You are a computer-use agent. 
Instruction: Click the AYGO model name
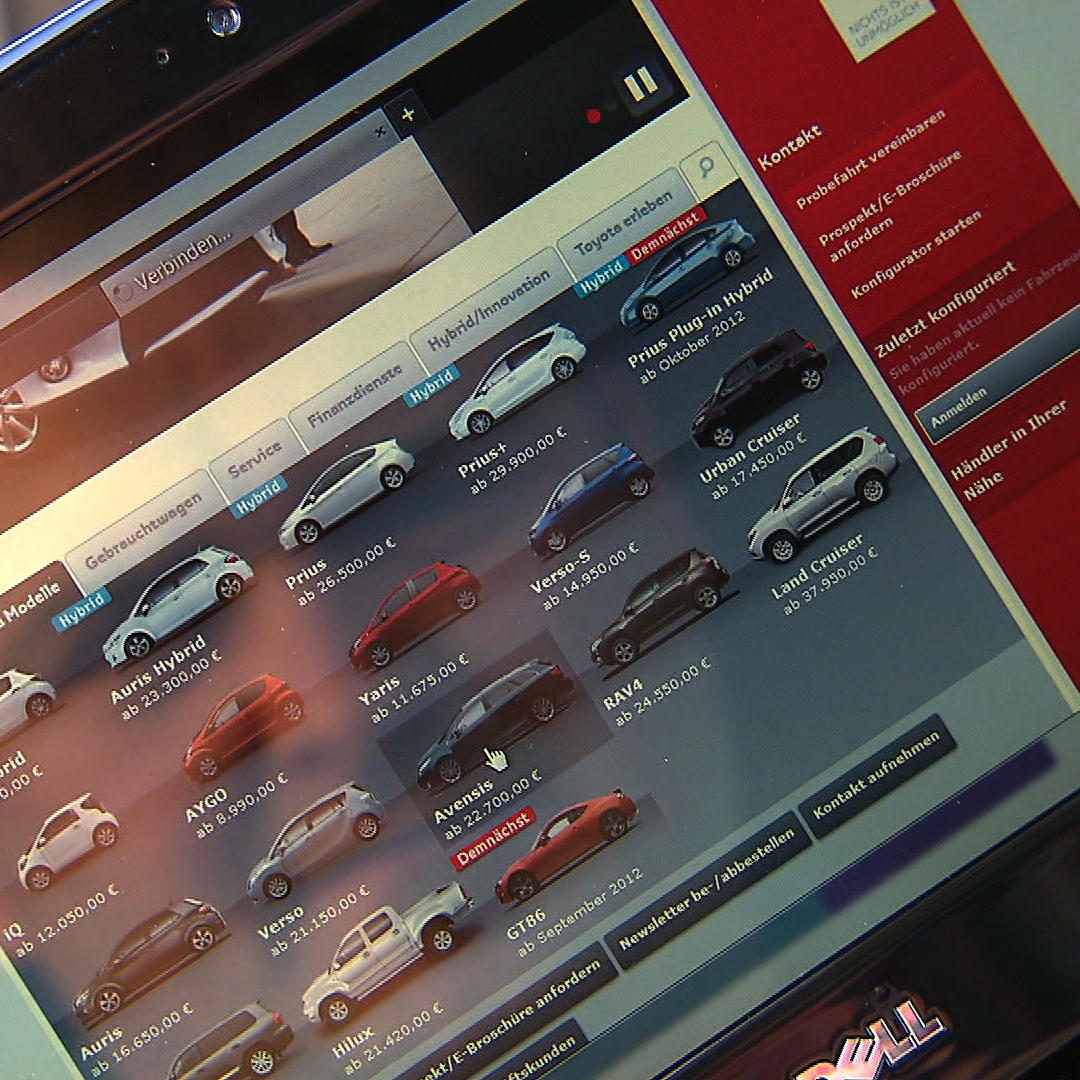pos(206,804)
